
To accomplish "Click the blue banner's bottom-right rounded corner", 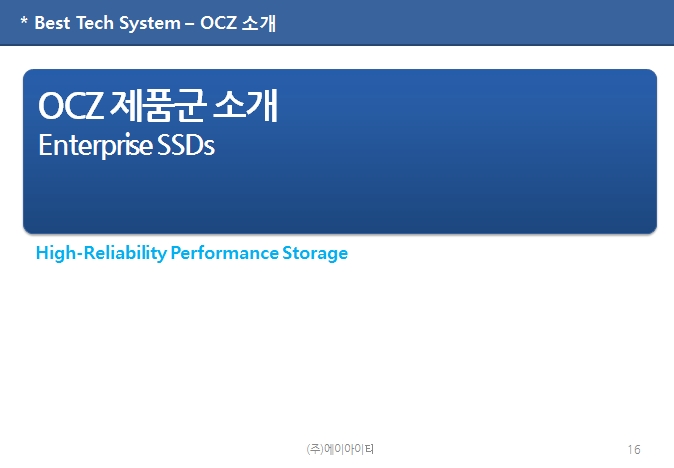I will click(651, 228).
